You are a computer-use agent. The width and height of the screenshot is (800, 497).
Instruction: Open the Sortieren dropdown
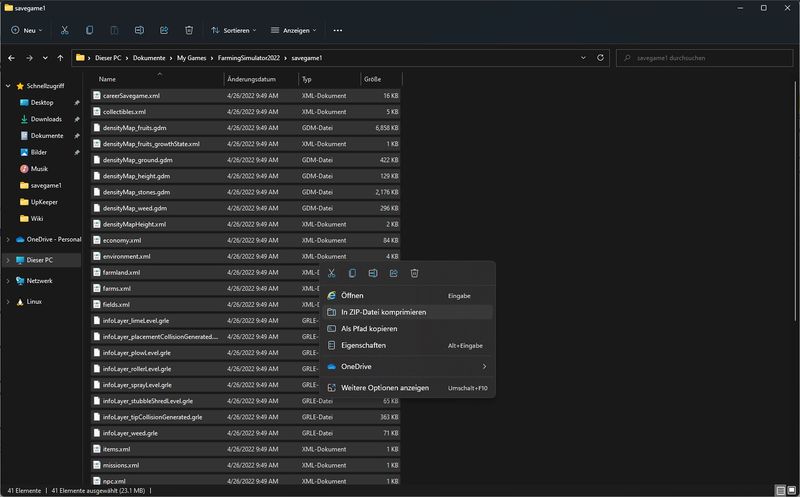(x=234, y=30)
